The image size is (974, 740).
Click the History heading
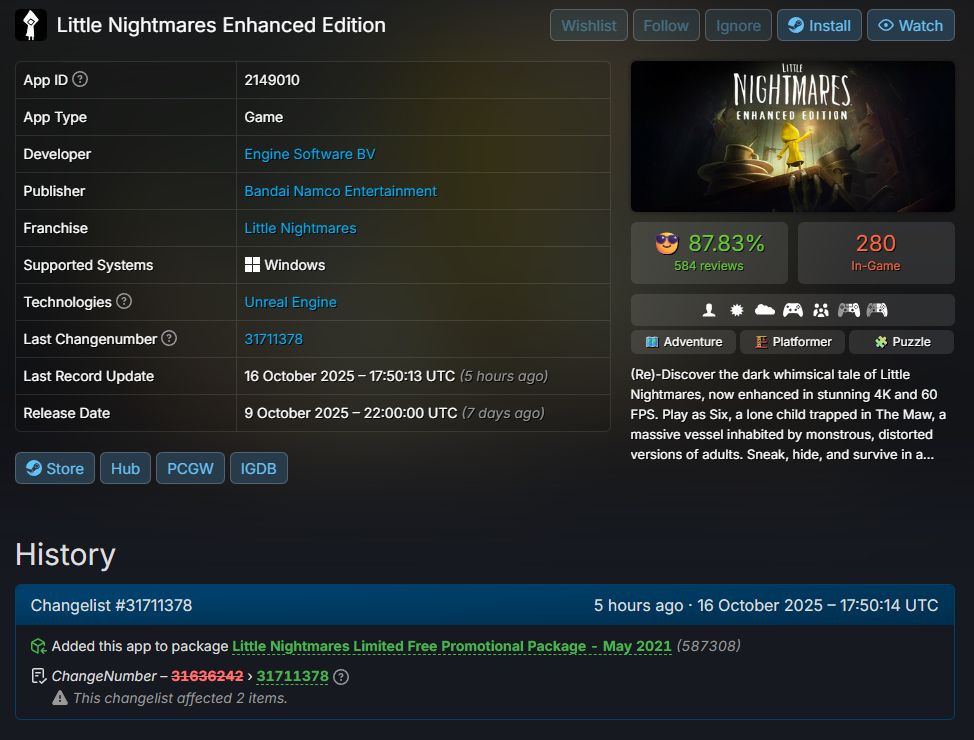click(65, 554)
